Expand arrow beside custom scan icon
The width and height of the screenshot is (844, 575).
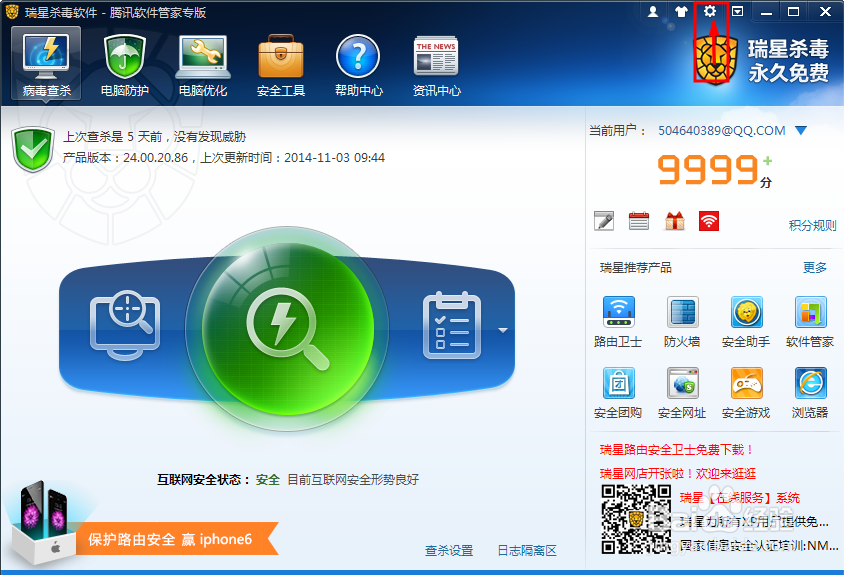click(x=503, y=330)
